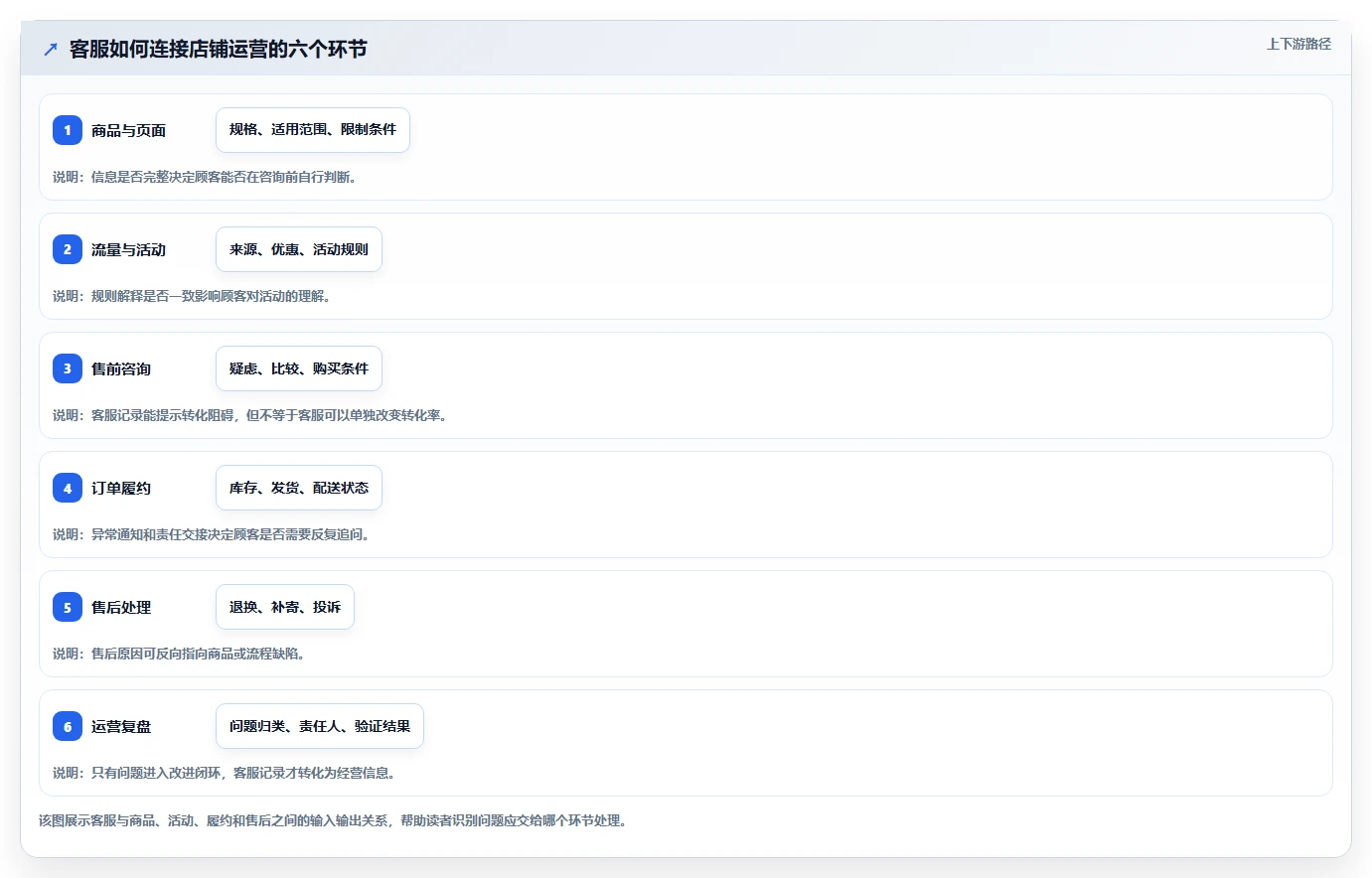This screenshot has width=1372, height=878.
Task: Select the 问题归类、责任人、验证结果 chip
Action: point(320,726)
